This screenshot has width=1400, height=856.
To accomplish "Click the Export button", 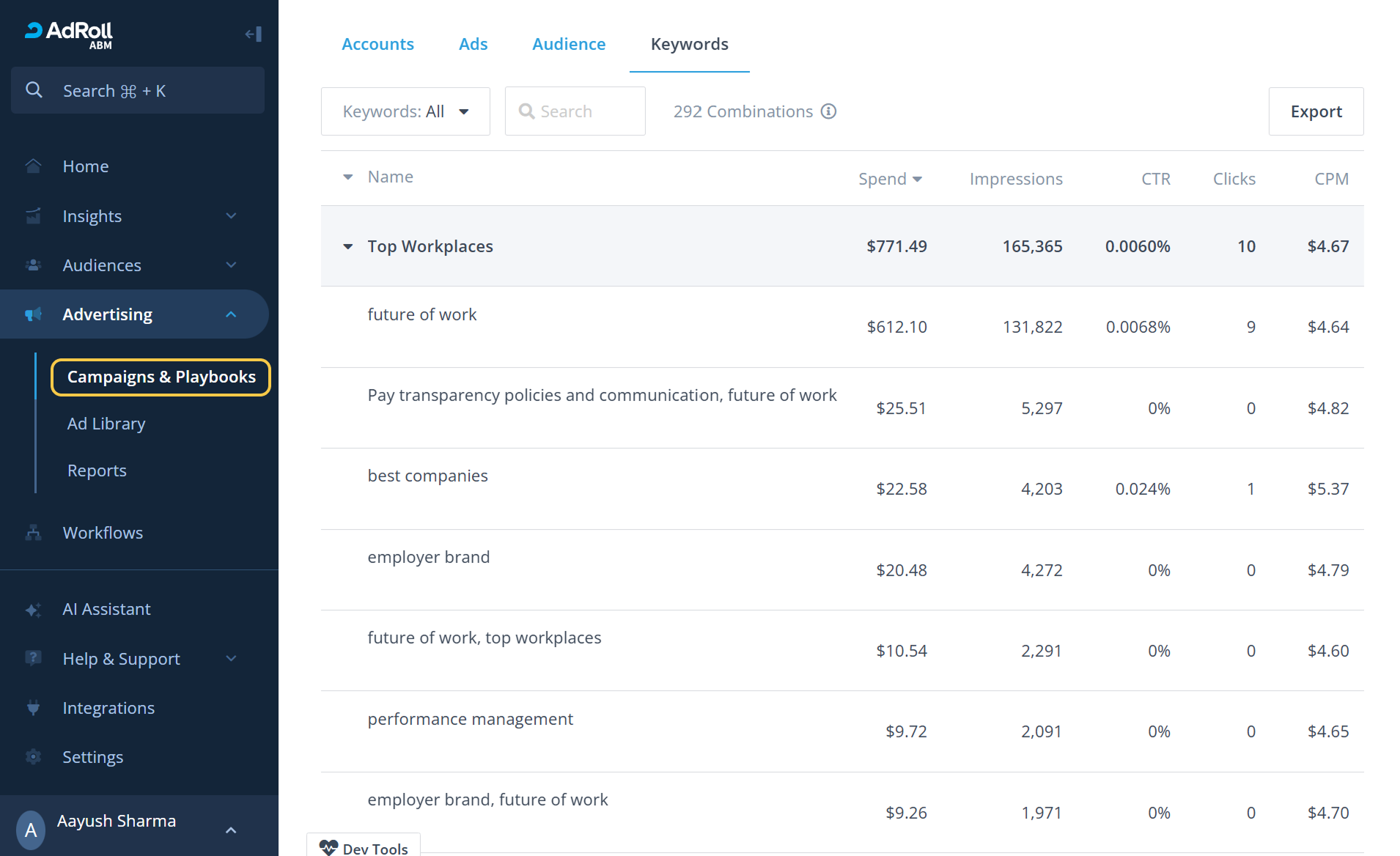I will [1316, 111].
